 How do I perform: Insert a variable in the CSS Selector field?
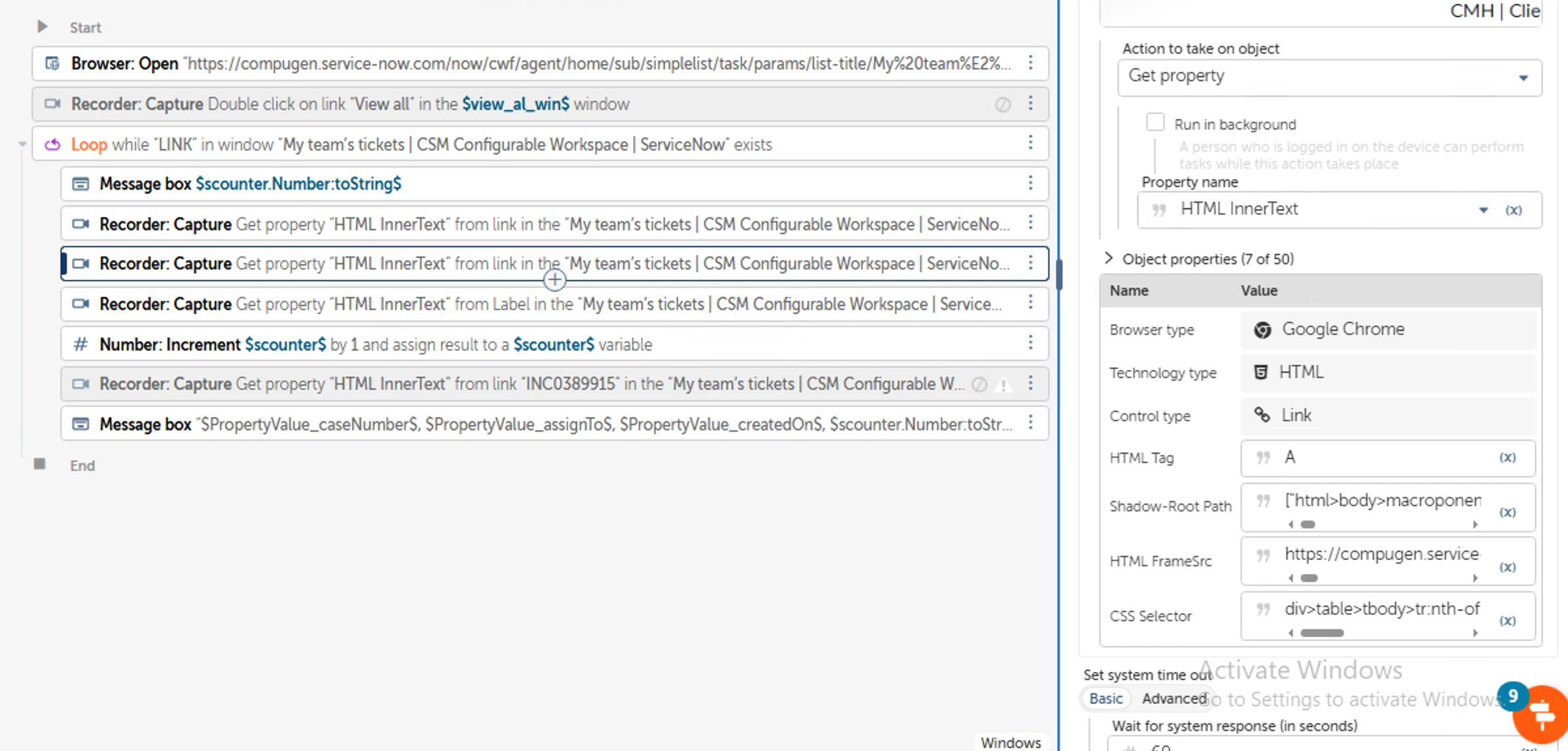1508,621
